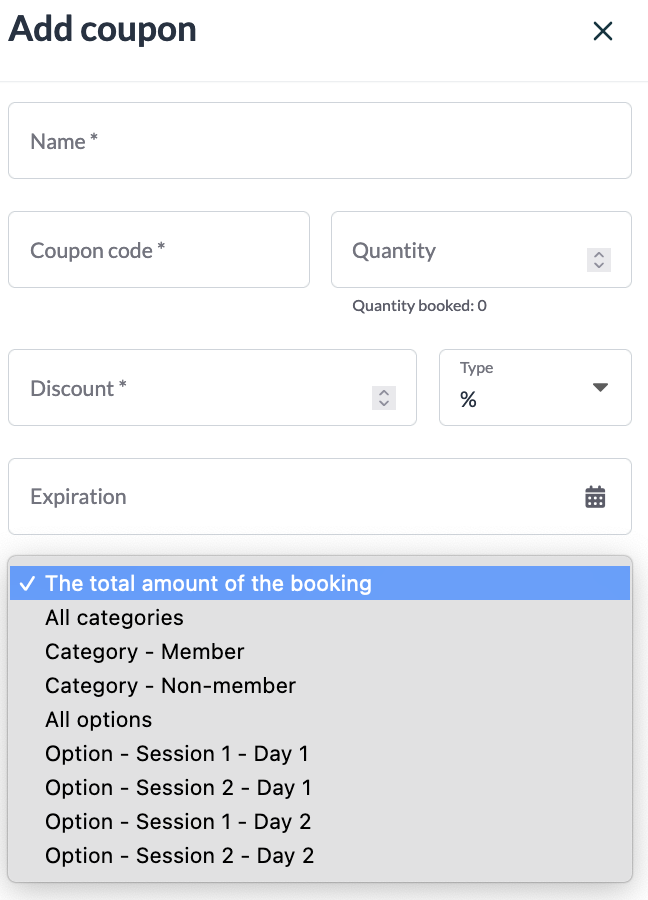
Task: Select 'Option - Session 2 - Day 2'
Action: point(179,856)
